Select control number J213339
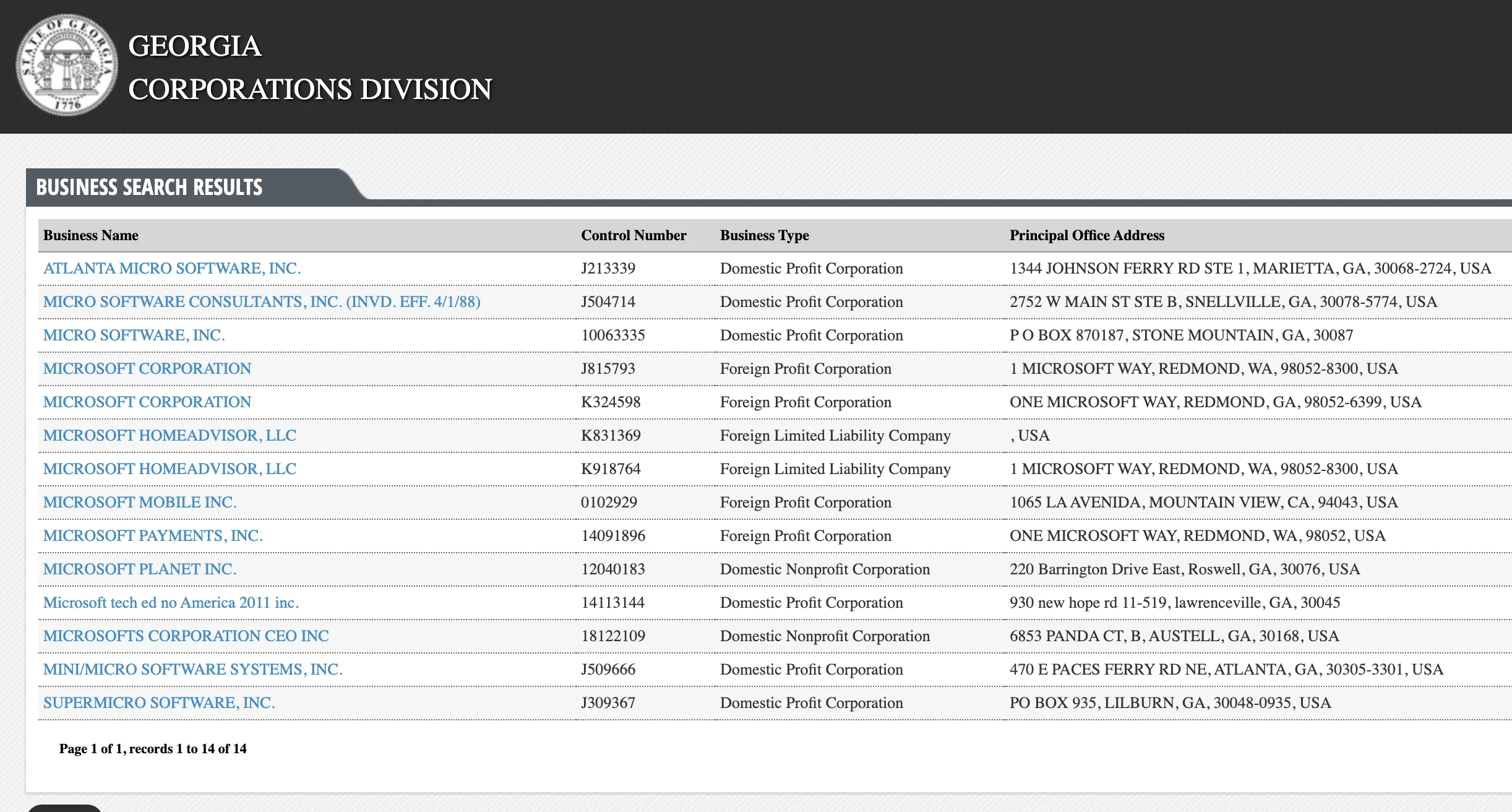 [608, 269]
